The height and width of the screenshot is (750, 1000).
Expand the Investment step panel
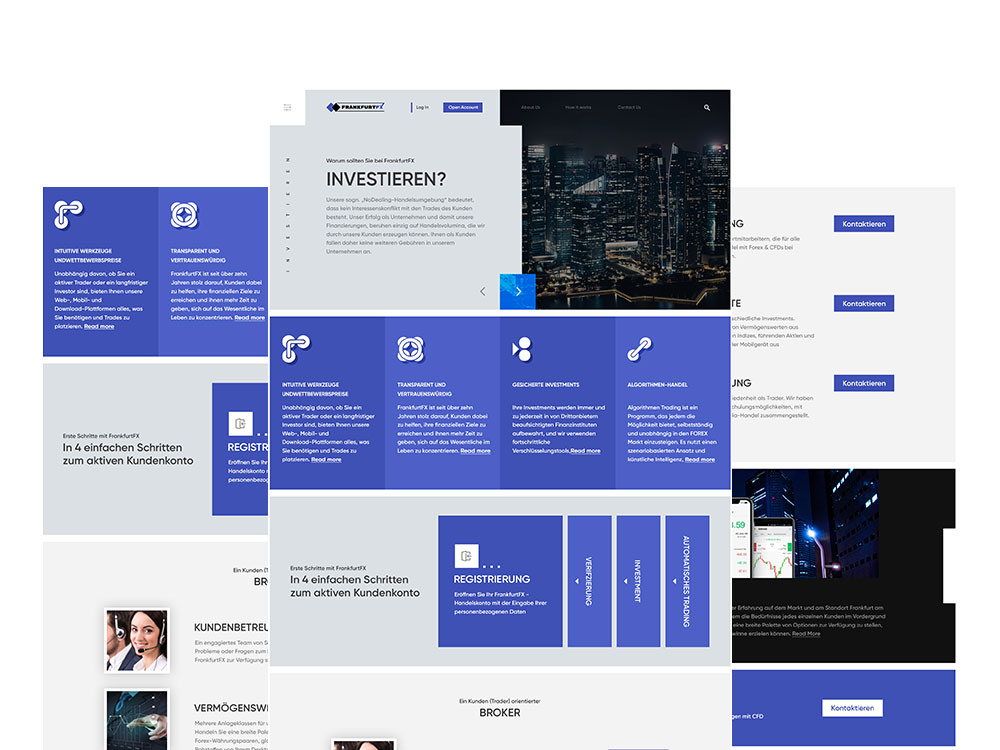638,581
